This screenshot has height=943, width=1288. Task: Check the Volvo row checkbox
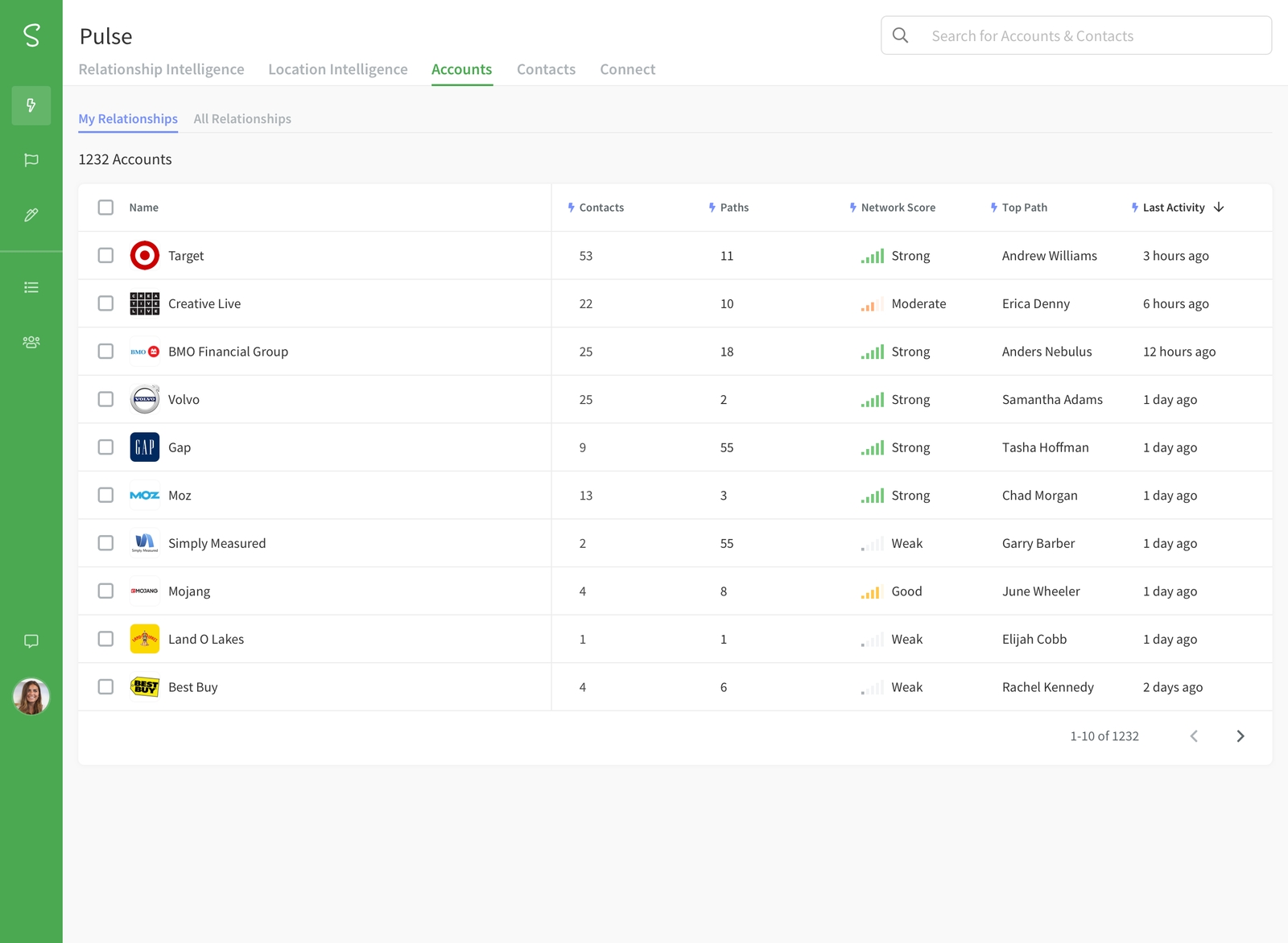coord(105,399)
